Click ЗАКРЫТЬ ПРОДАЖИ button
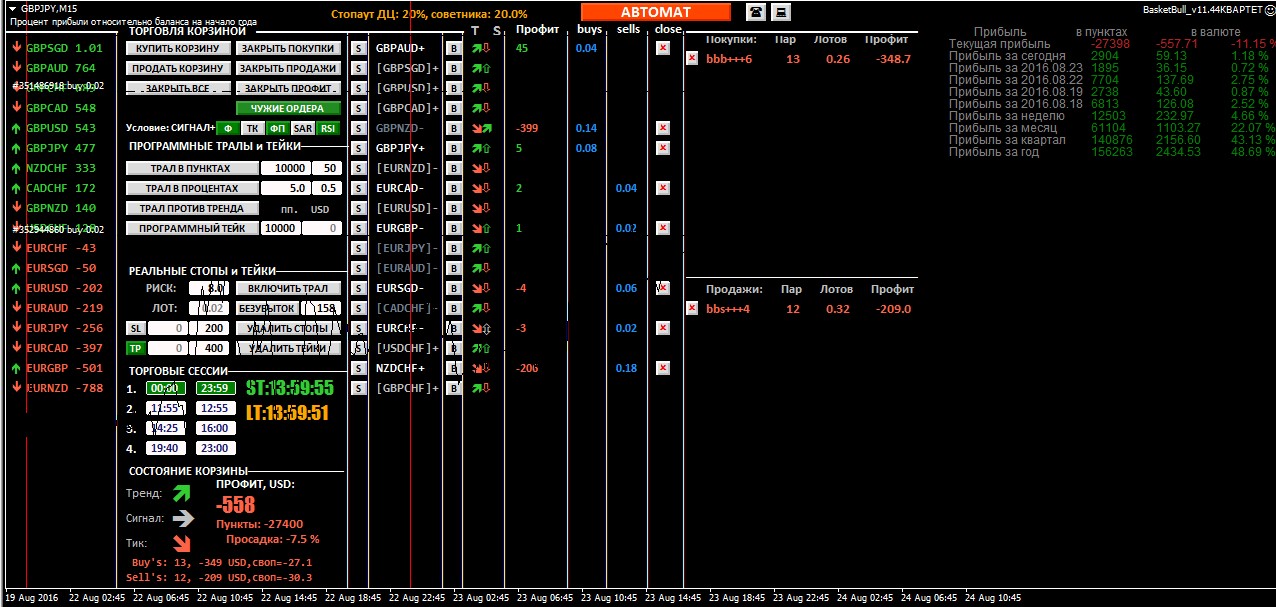This screenshot has width=1276, height=607. pos(289,68)
